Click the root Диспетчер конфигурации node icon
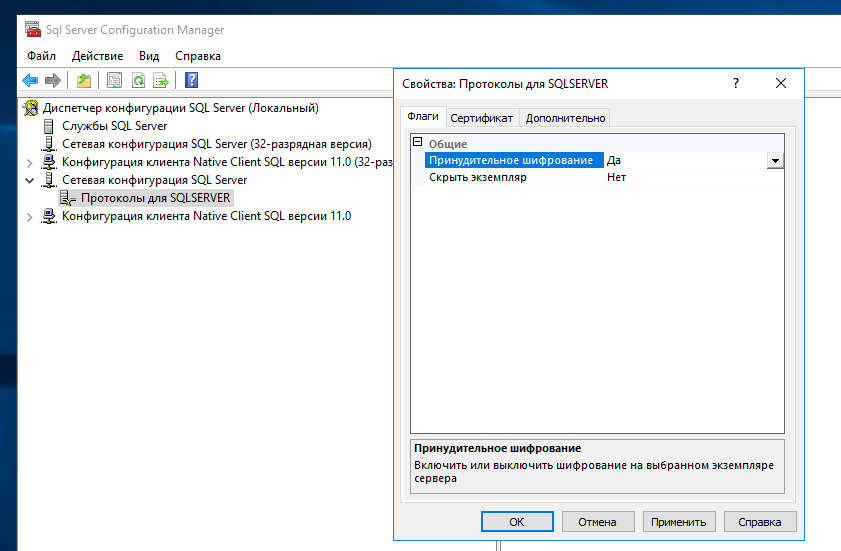Screen dimensions: 841x551 (31, 108)
